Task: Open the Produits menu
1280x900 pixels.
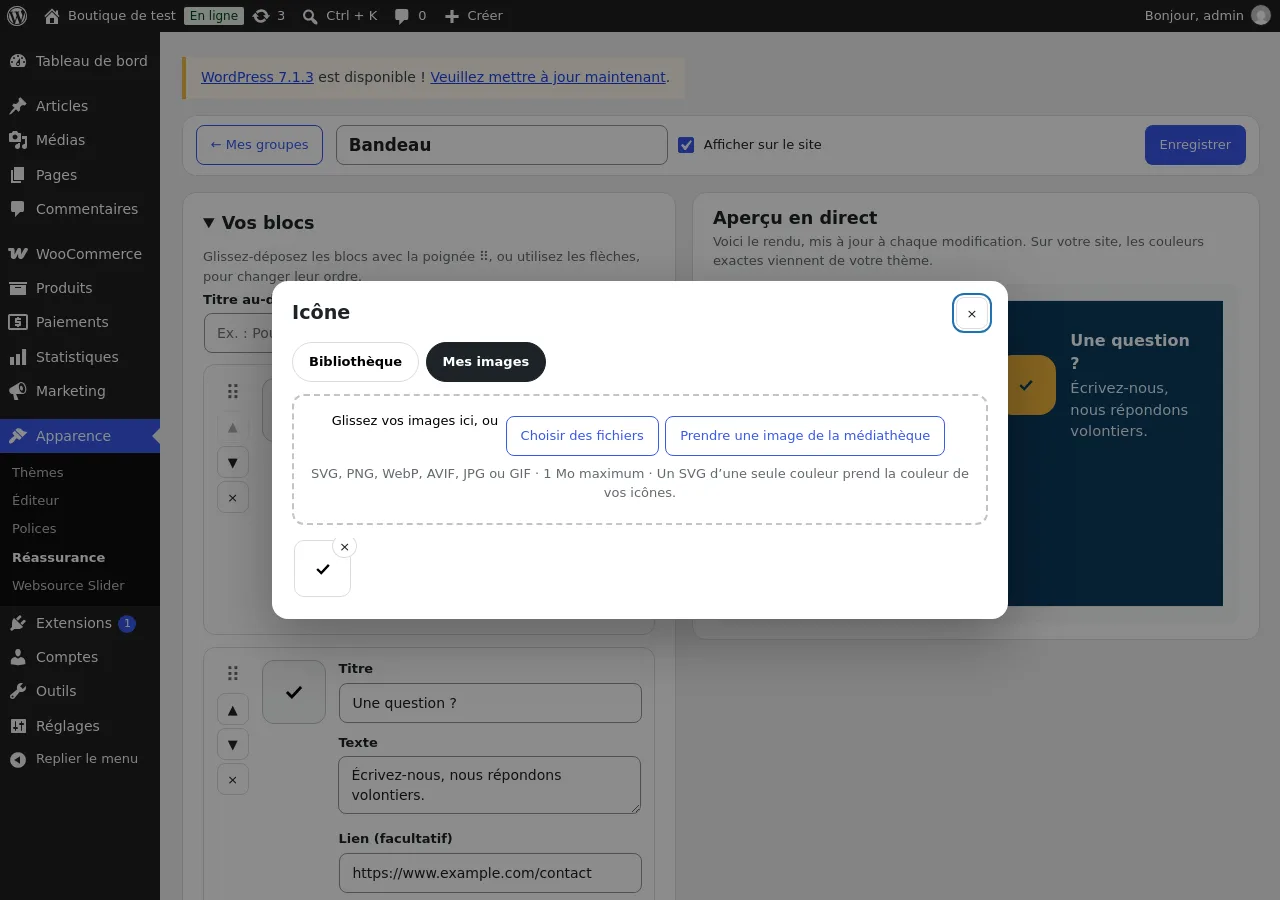Action: pyautogui.click(x=80, y=288)
